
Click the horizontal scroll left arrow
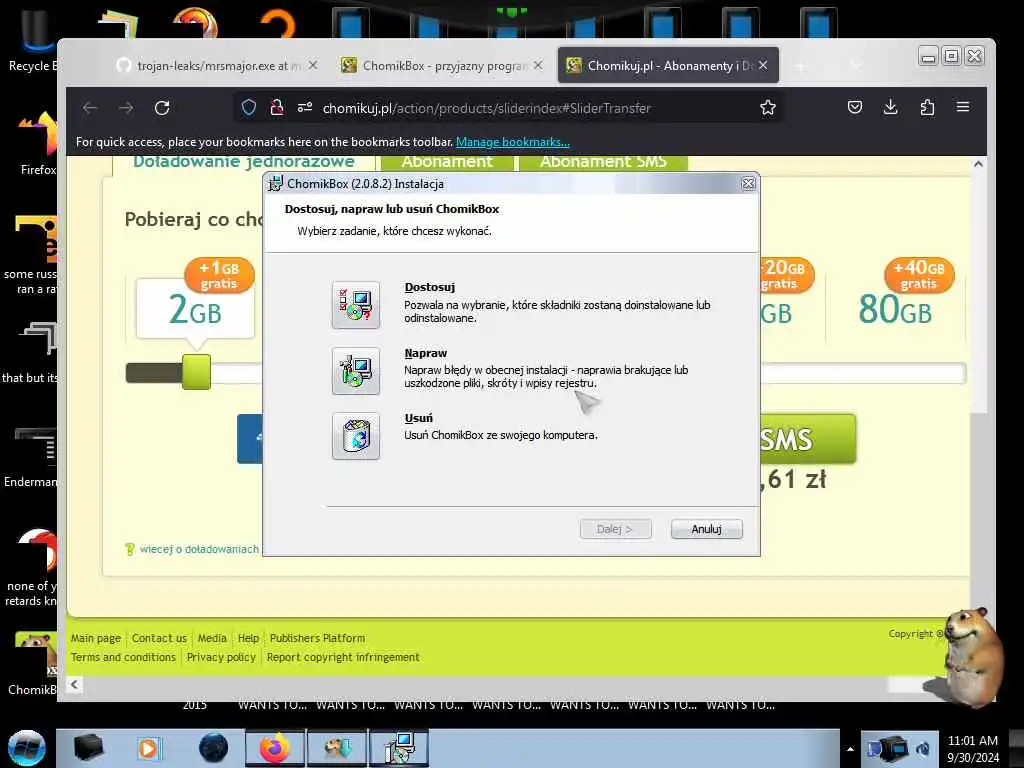[x=74, y=684]
